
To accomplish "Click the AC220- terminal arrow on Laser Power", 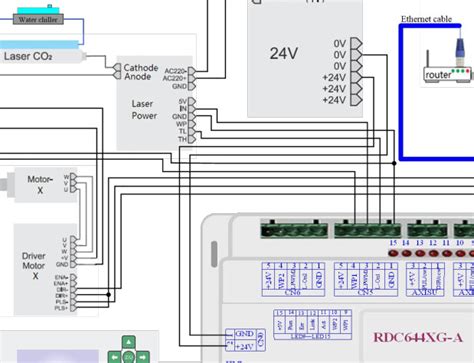I will (192, 71).
